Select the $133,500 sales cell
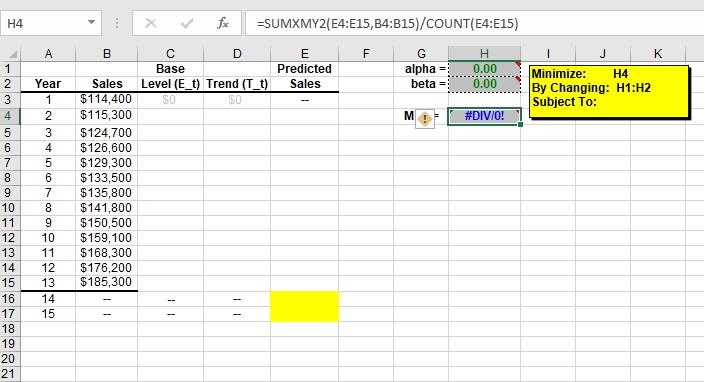 click(107, 177)
